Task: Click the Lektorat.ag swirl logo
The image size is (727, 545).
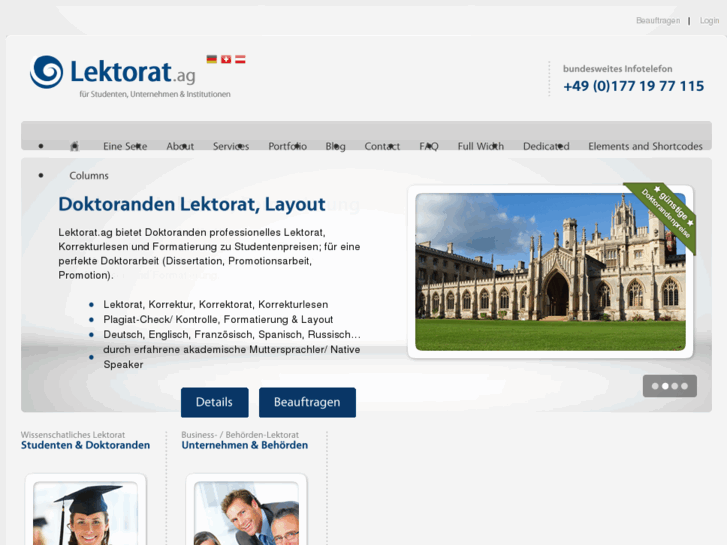Action: (x=46, y=72)
